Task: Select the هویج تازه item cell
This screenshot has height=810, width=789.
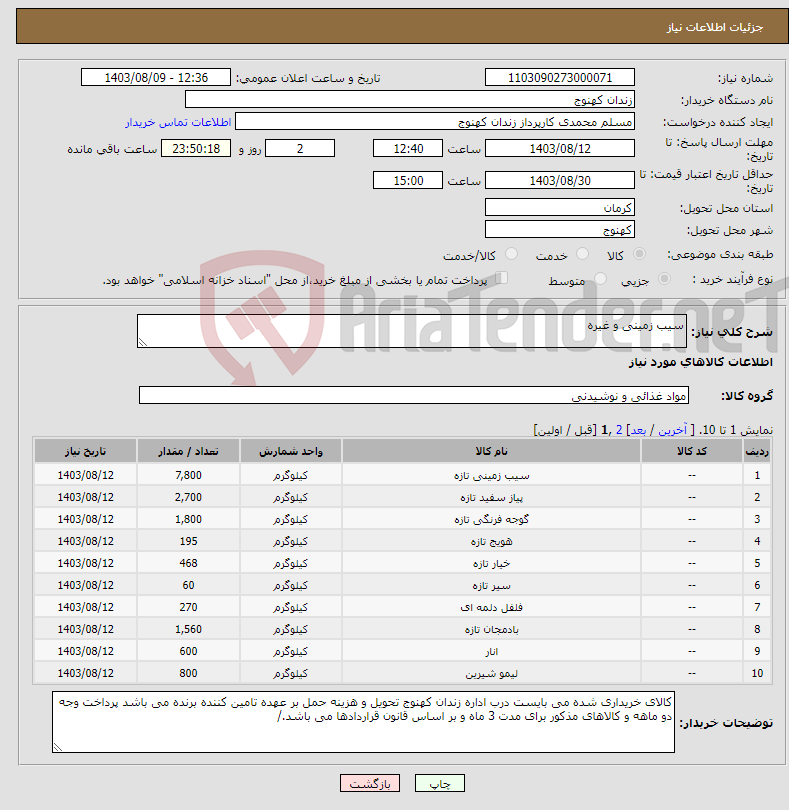Action: [x=491, y=541]
